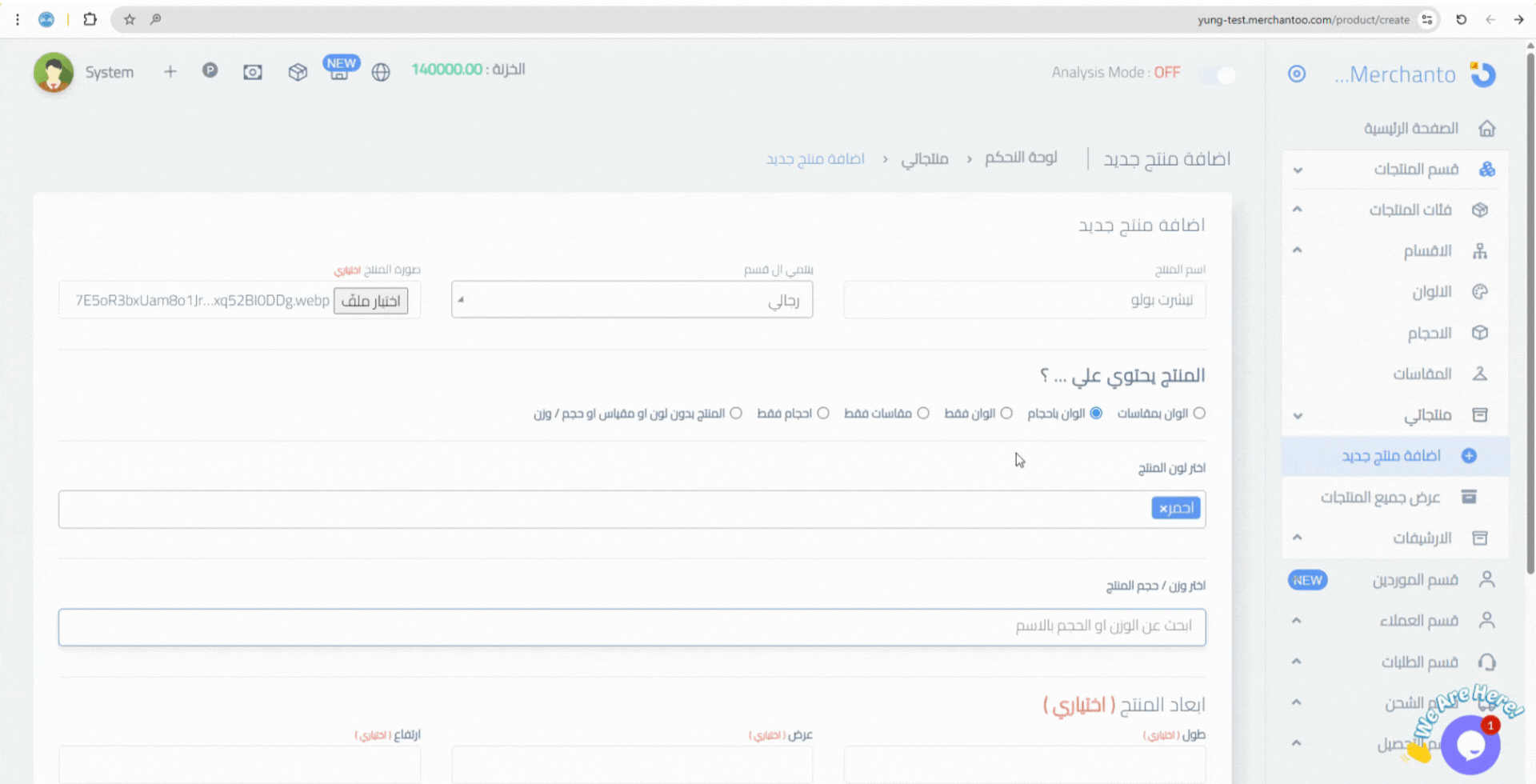Click the المقاسات icon in sidebar
Viewport: 1536px width, 784px height.
[1480, 374]
